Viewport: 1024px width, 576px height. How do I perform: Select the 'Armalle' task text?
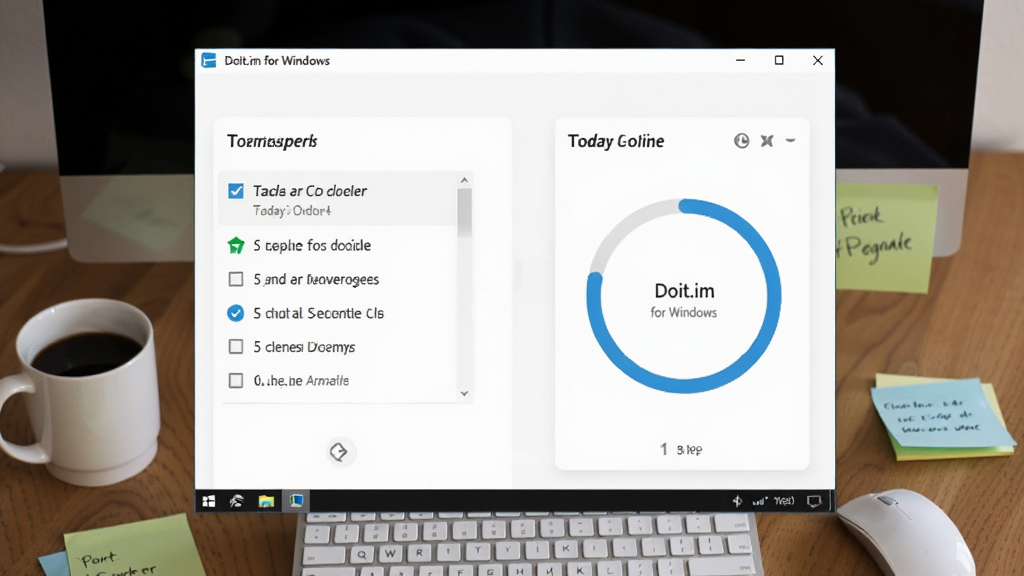point(301,381)
